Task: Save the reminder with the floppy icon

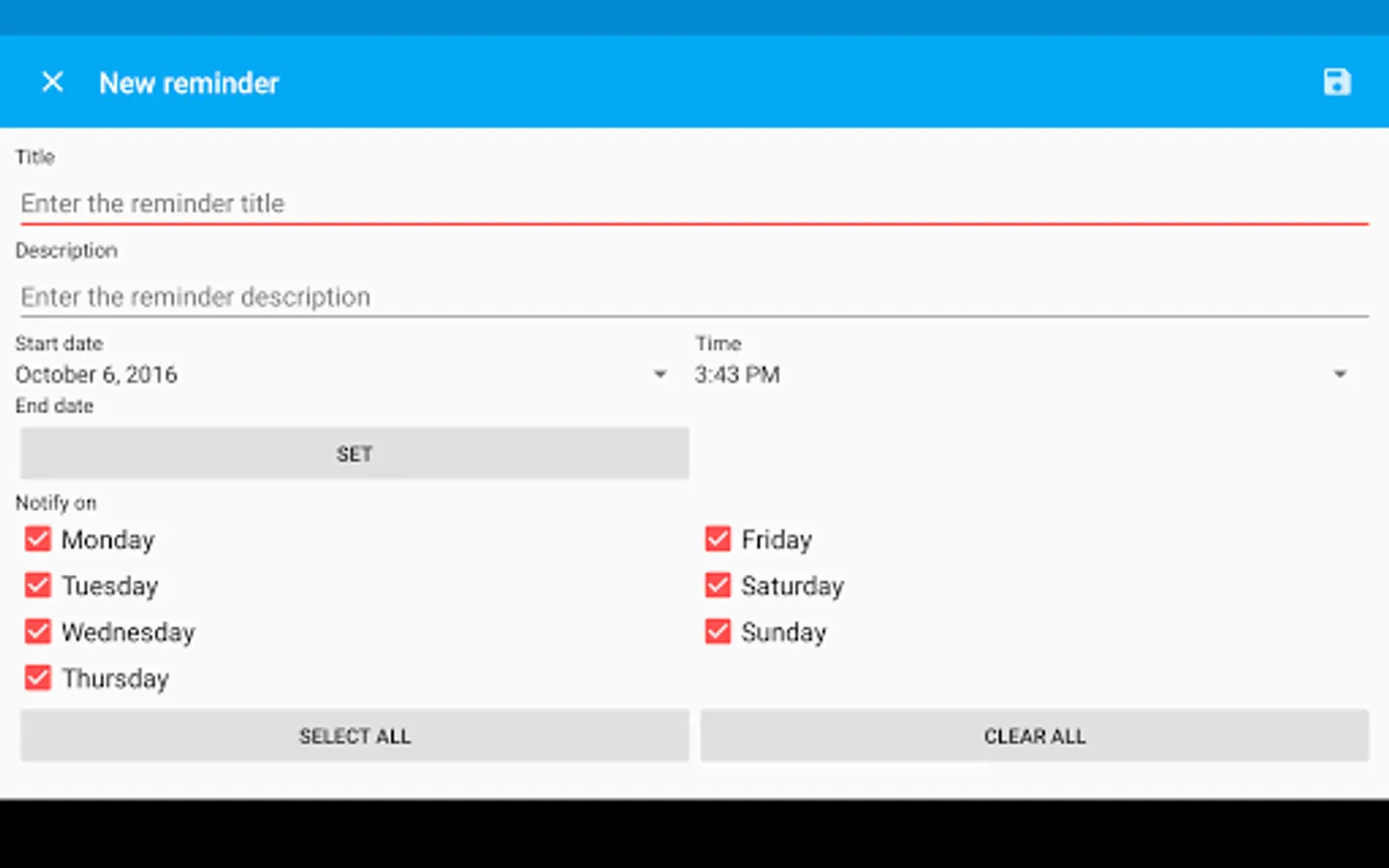Action: [x=1337, y=82]
